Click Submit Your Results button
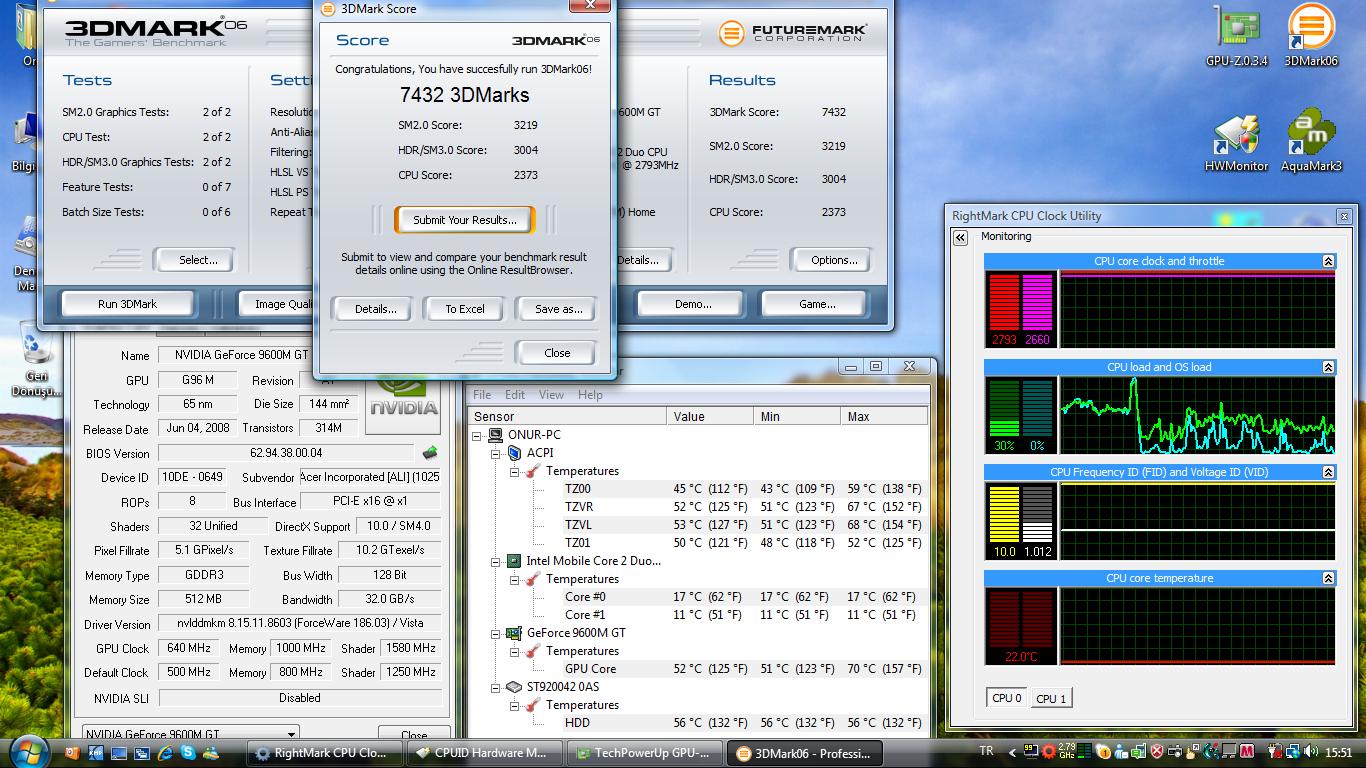This screenshot has height=768, width=1366. [x=465, y=220]
